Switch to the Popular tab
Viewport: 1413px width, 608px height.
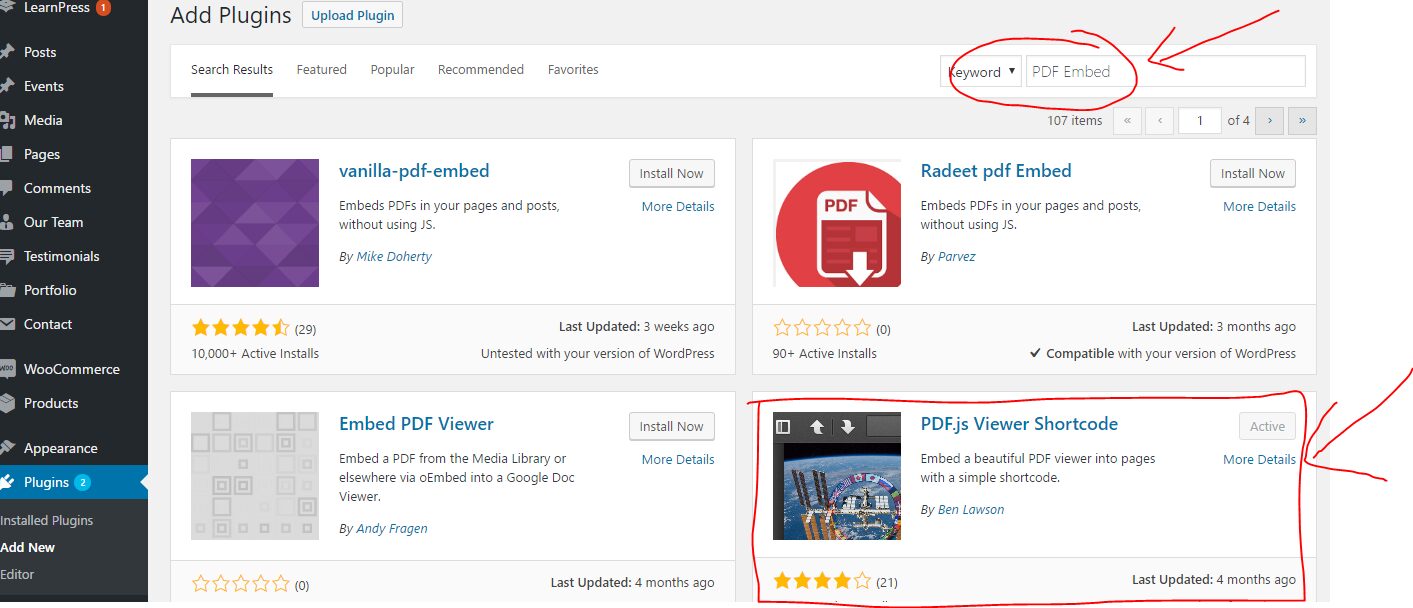392,70
